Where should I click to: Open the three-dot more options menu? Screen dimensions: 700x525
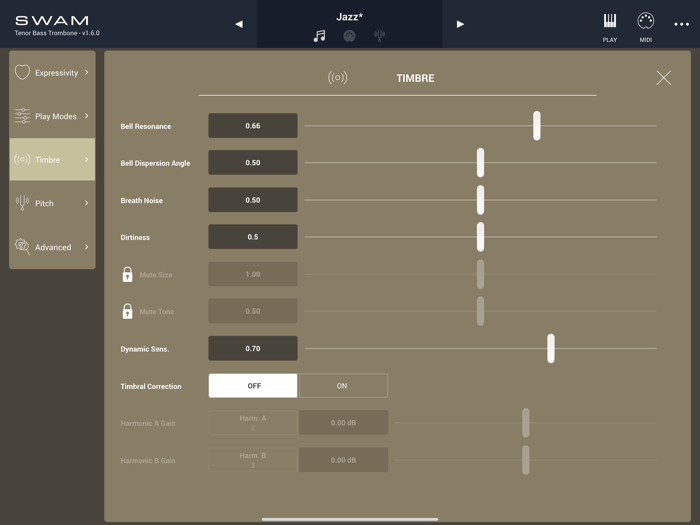pos(681,24)
